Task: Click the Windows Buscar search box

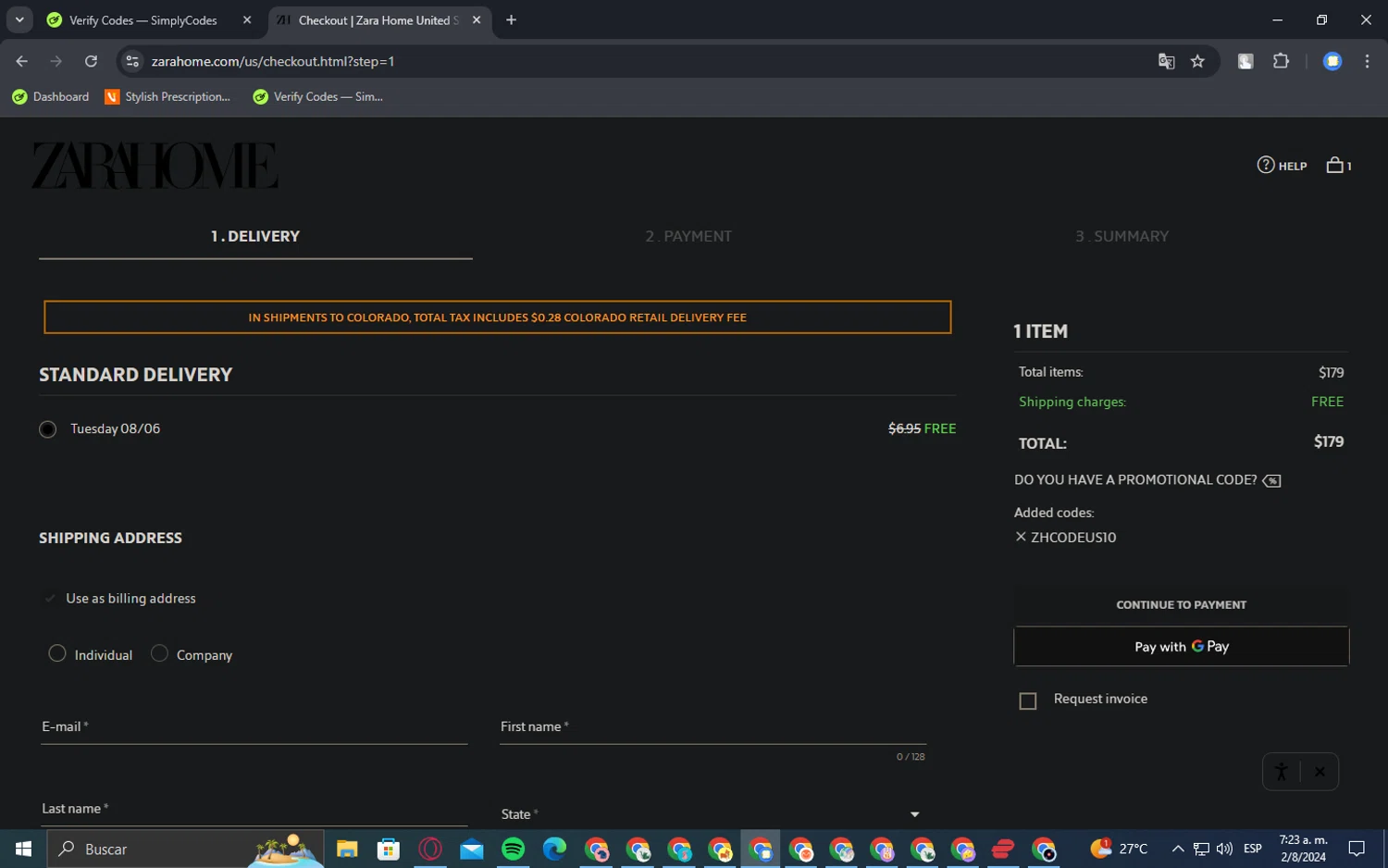Action: pos(185,849)
